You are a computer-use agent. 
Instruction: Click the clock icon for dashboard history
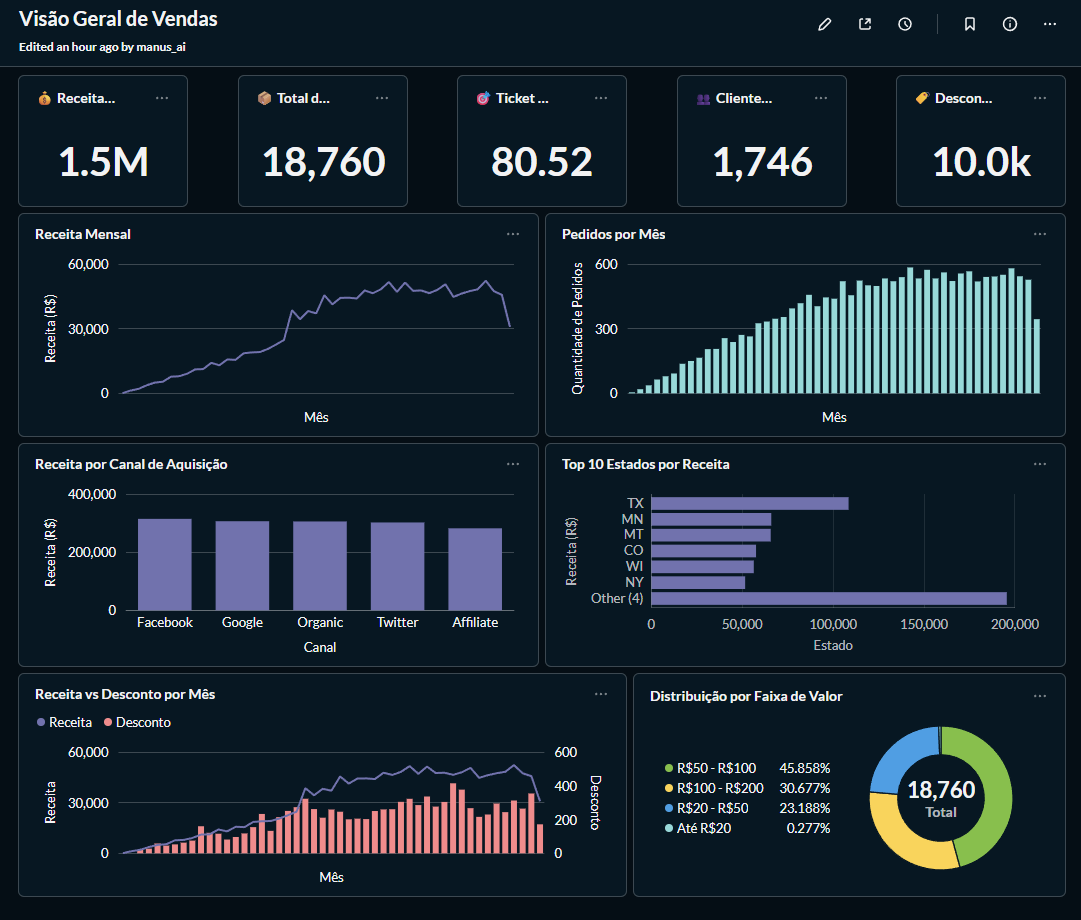(x=904, y=24)
